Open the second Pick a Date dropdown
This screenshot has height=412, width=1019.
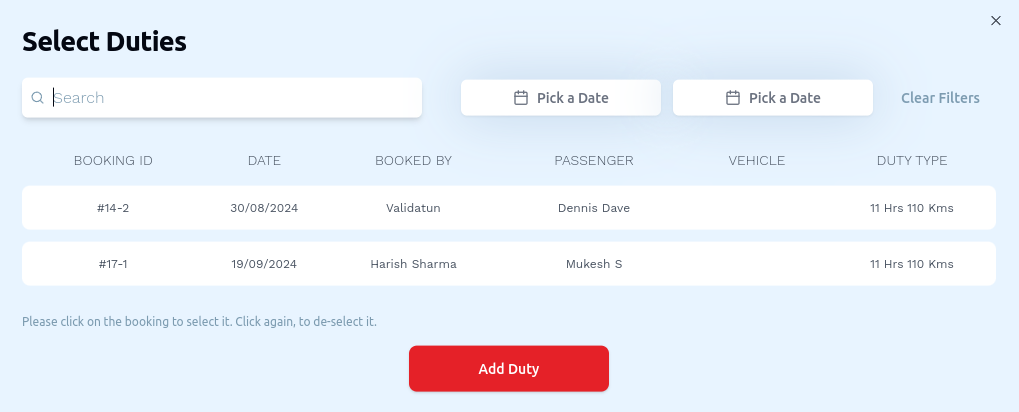(x=773, y=98)
